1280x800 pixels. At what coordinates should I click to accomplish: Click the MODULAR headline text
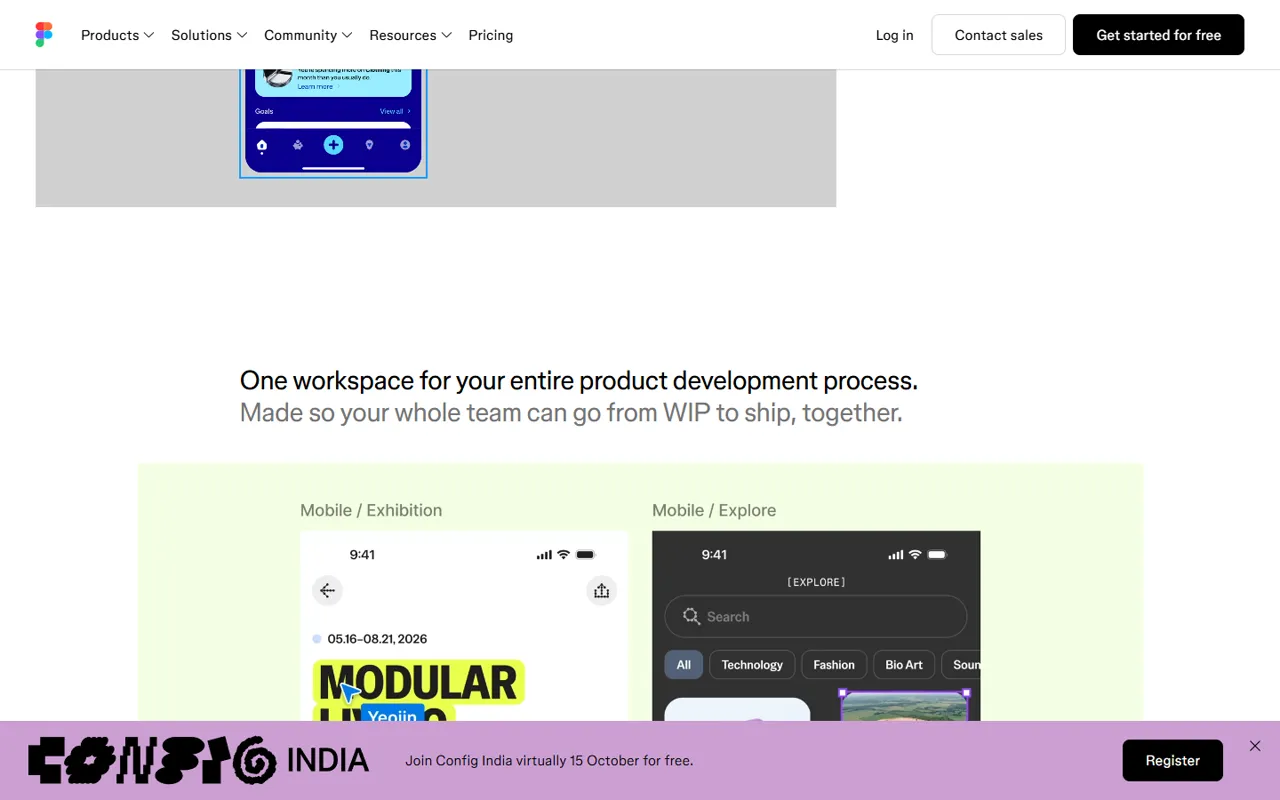(418, 683)
